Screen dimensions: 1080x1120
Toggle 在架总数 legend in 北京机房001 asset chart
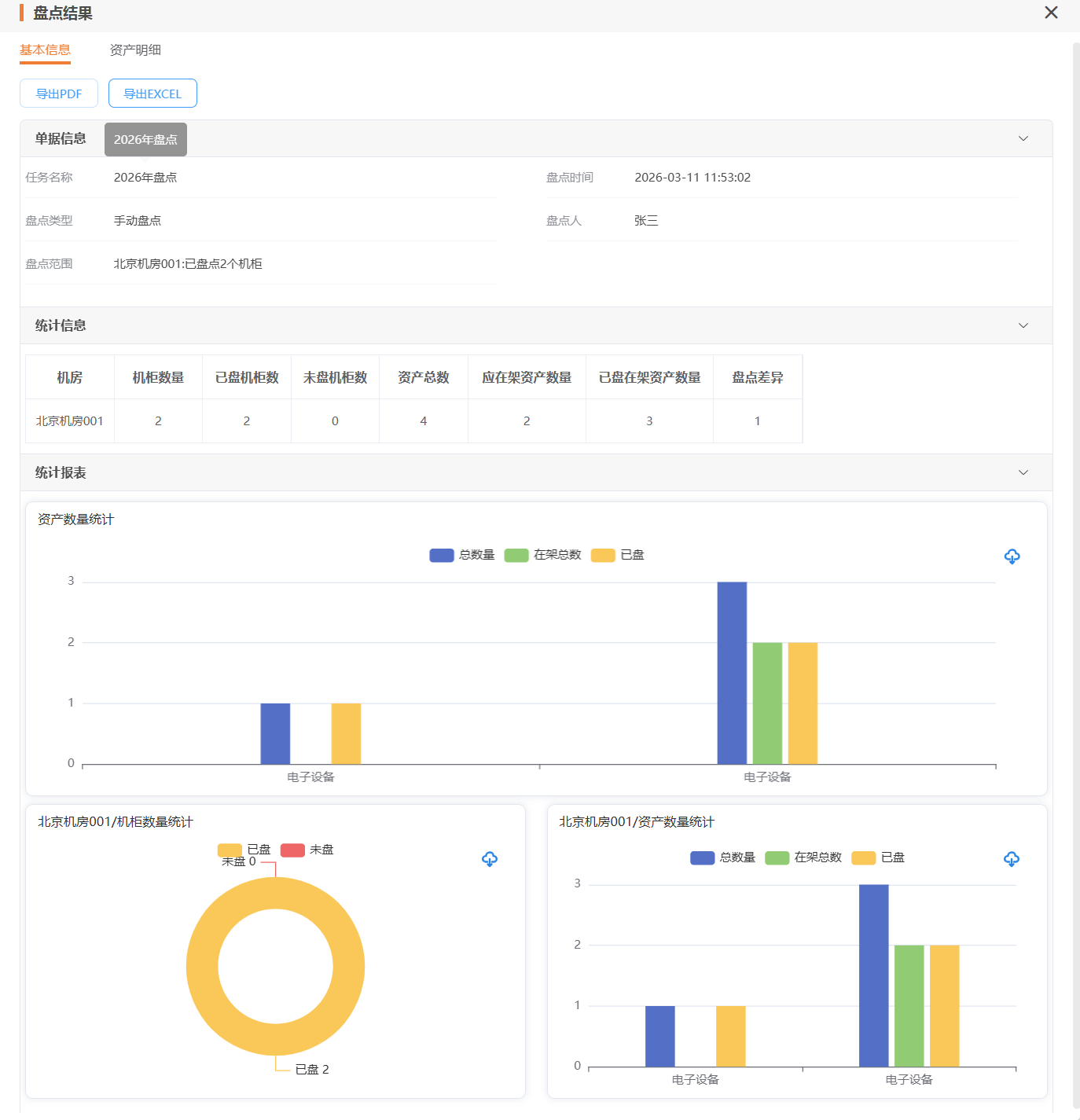point(803,857)
